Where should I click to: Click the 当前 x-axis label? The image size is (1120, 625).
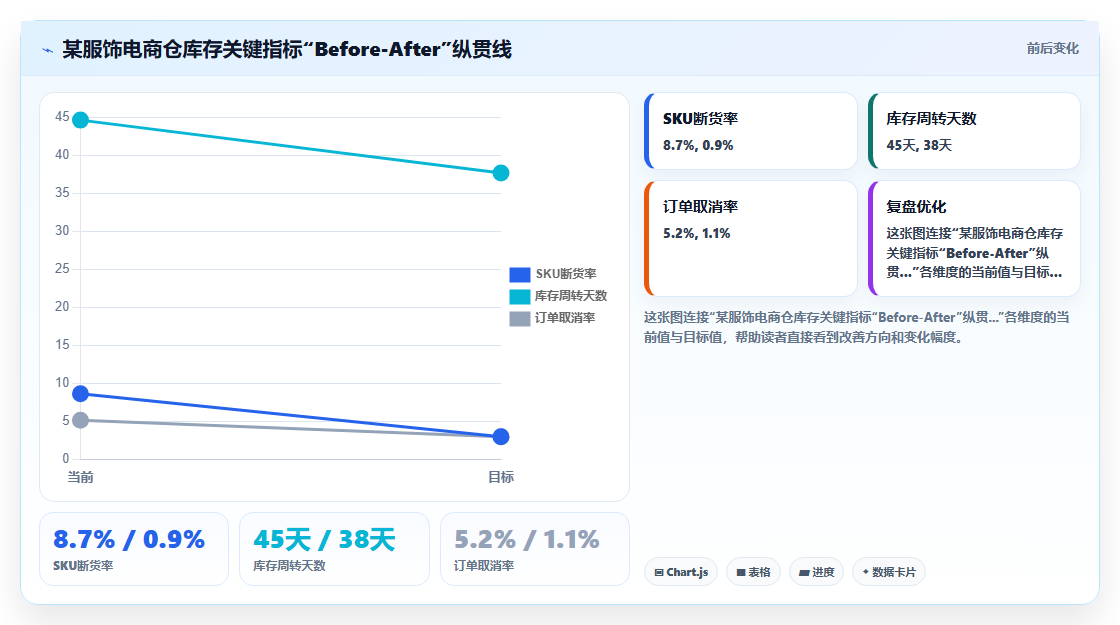(81, 477)
